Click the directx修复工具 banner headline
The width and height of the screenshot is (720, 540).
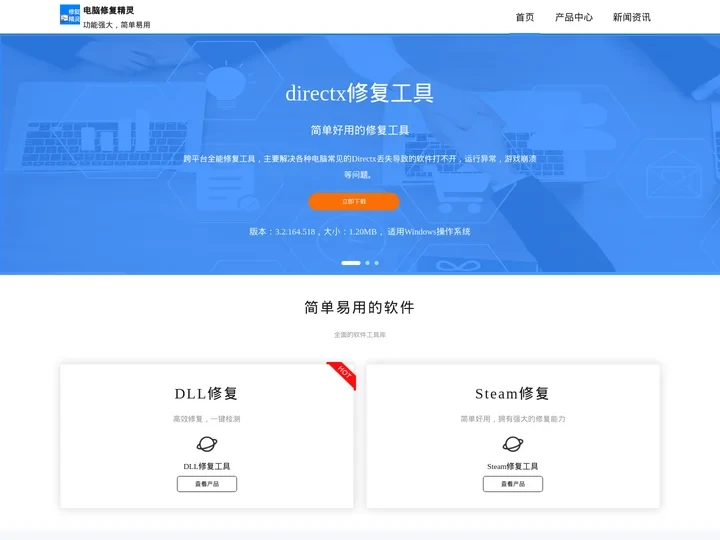360,93
